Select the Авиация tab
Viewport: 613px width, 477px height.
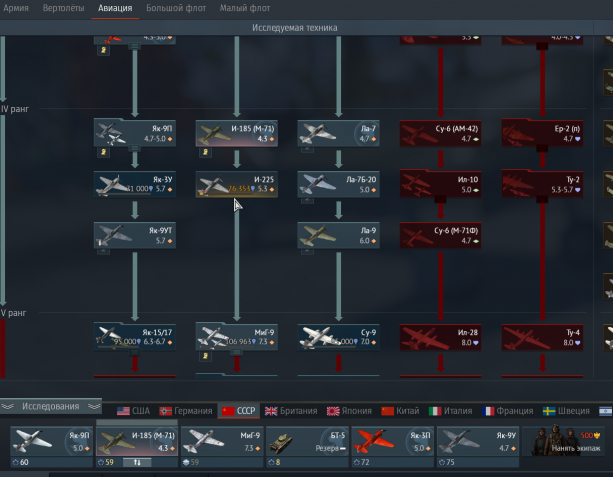[115, 8]
